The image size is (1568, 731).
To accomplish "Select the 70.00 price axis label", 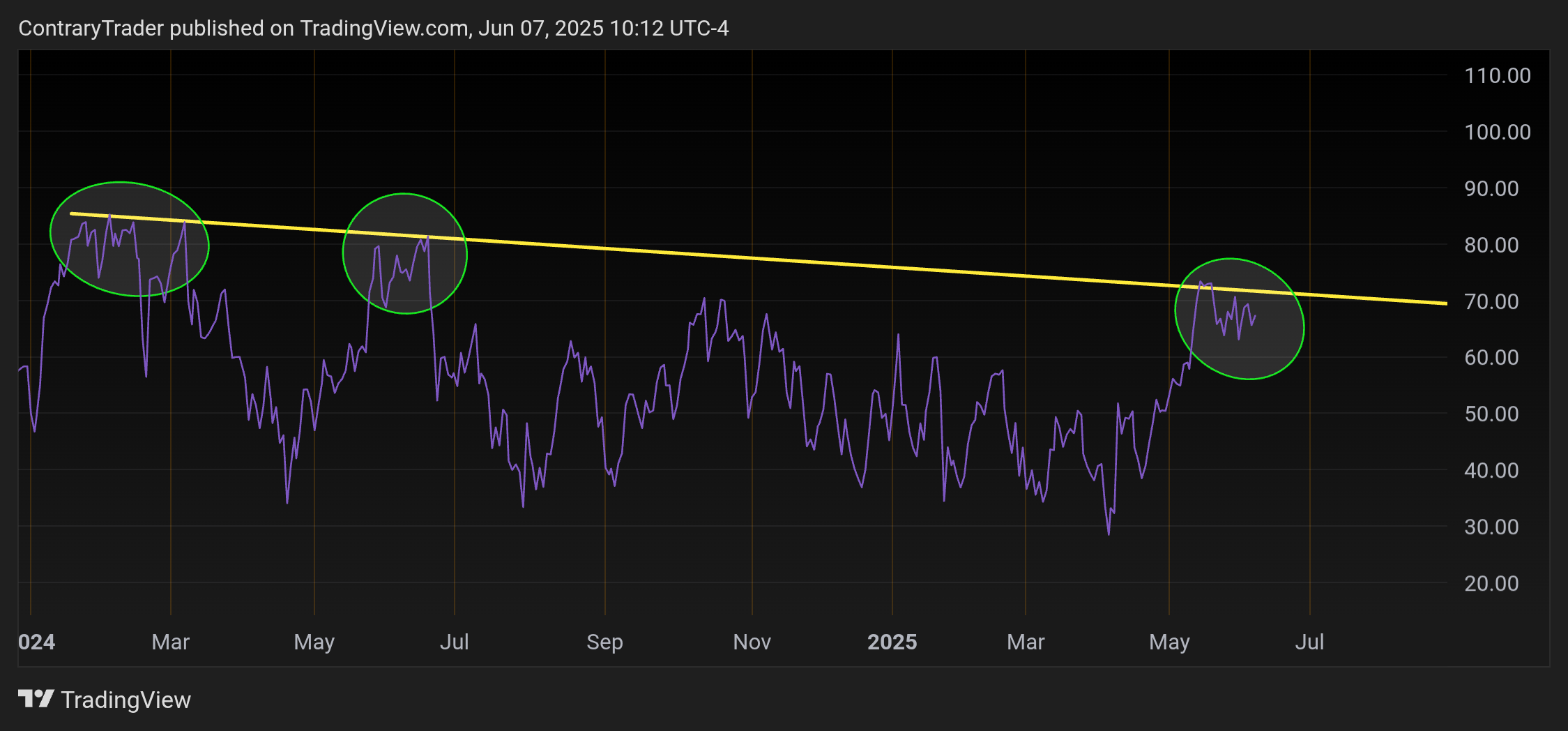I will coord(1491,301).
